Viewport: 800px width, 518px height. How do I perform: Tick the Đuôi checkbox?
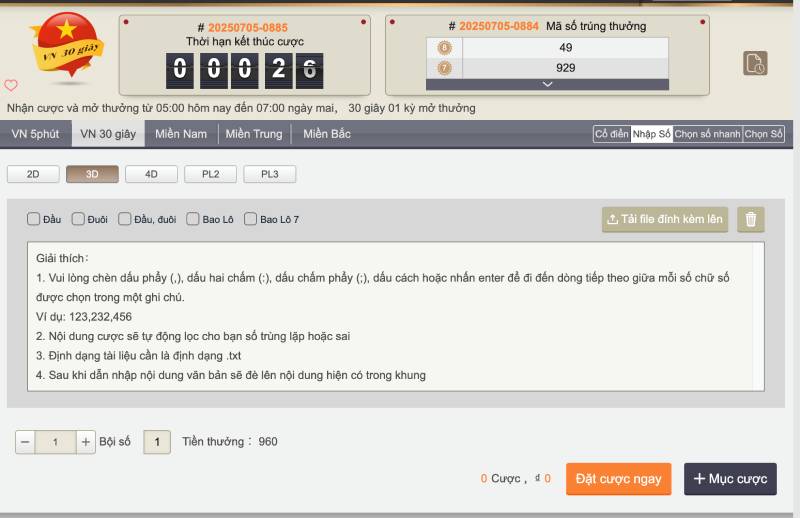click(x=78, y=219)
